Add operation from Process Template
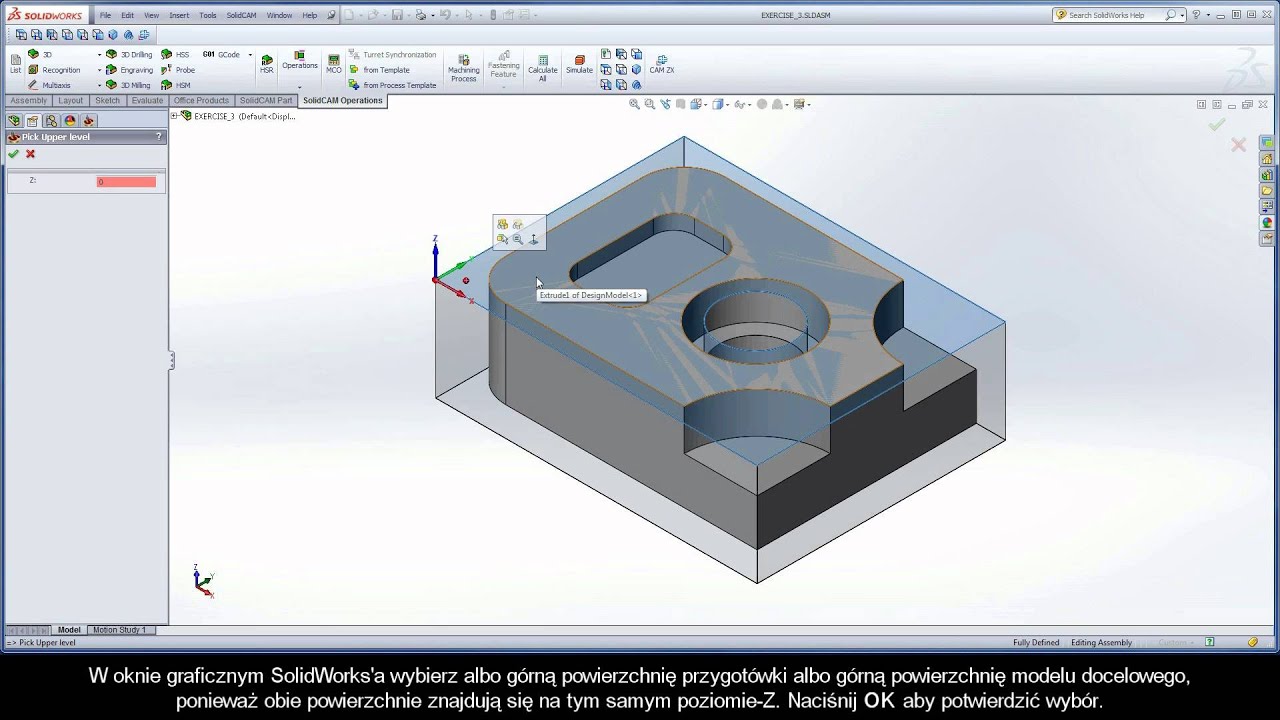Image resolution: width=1280 pixels, height=720 pixels. tap(392, 85)
